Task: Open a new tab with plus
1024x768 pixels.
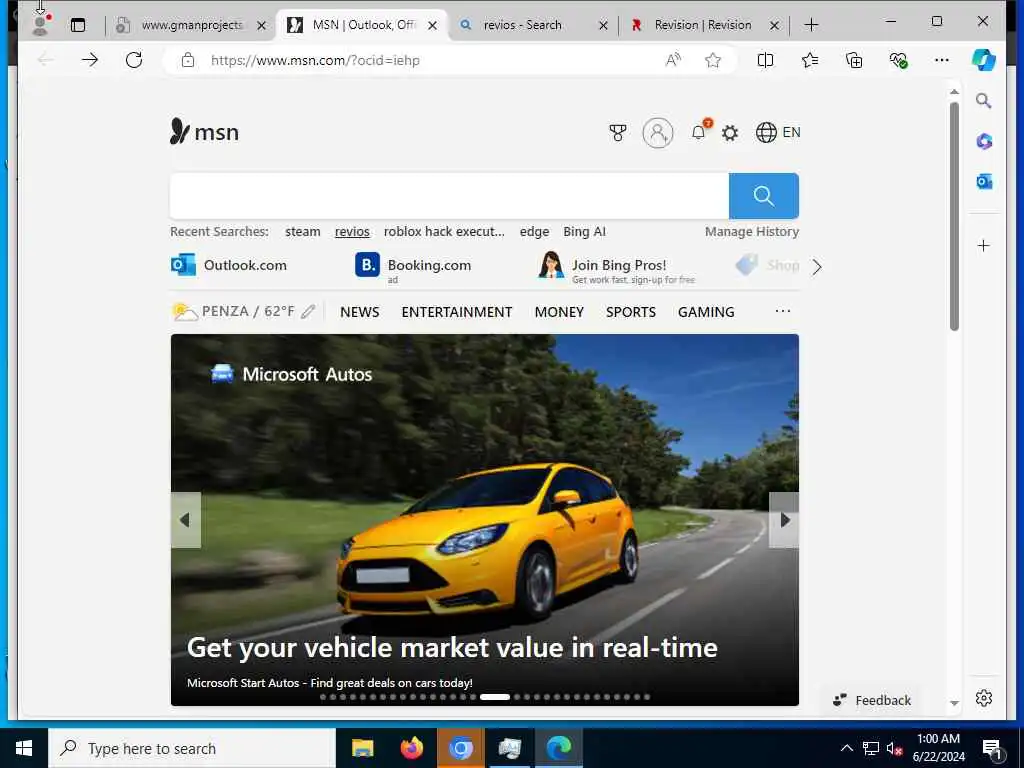Action: [811, 25]
